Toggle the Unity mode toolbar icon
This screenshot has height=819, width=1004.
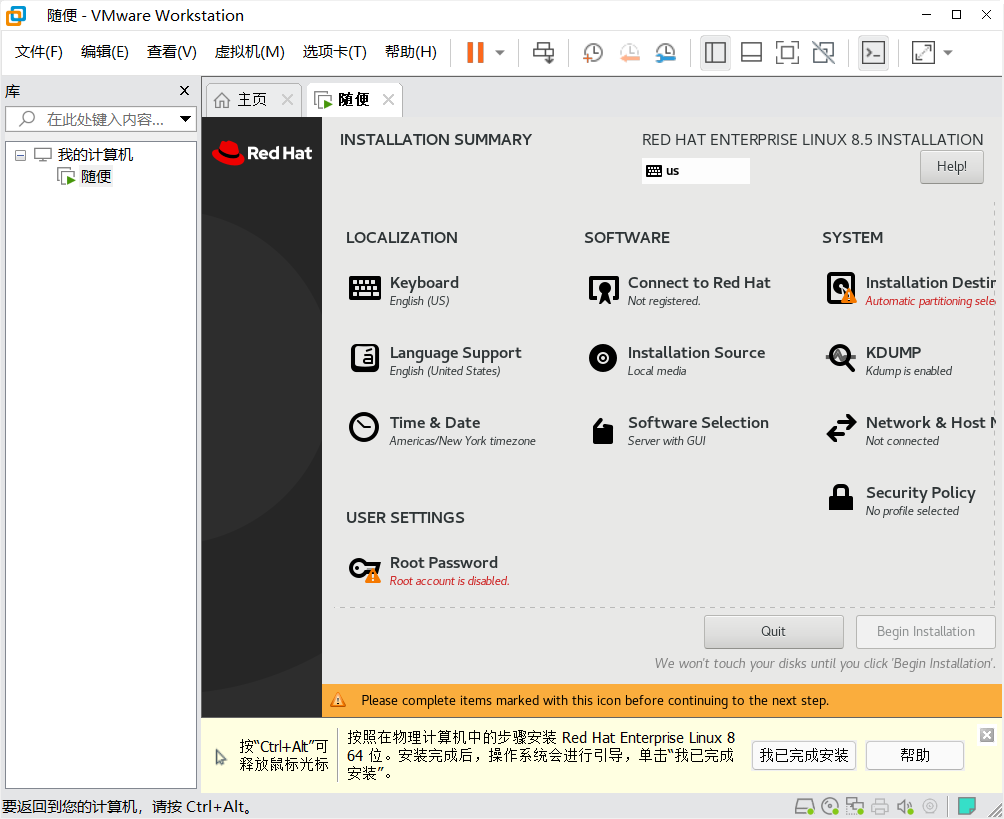point(823,53)
